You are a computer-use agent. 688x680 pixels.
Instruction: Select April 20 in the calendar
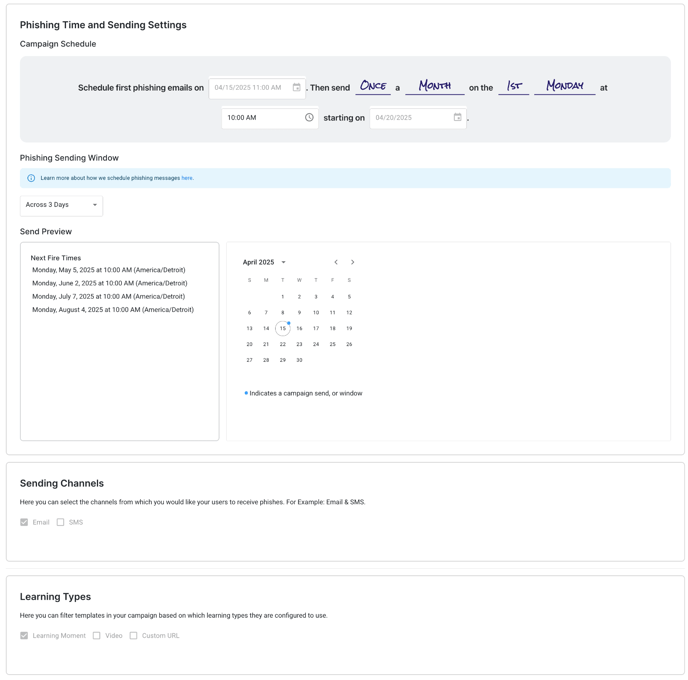coord(249,344)
